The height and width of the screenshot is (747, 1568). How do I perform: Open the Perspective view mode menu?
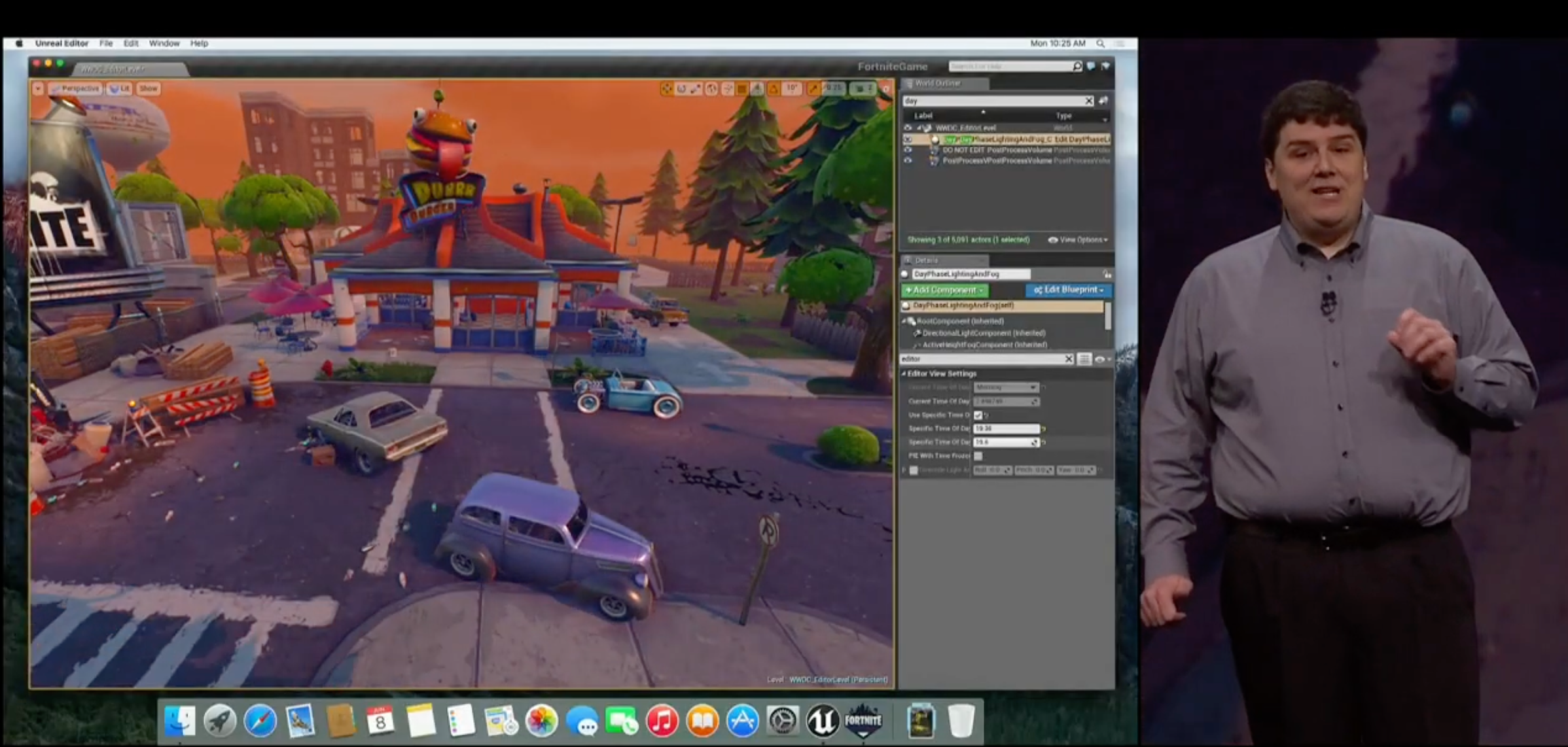coord(76,88)
